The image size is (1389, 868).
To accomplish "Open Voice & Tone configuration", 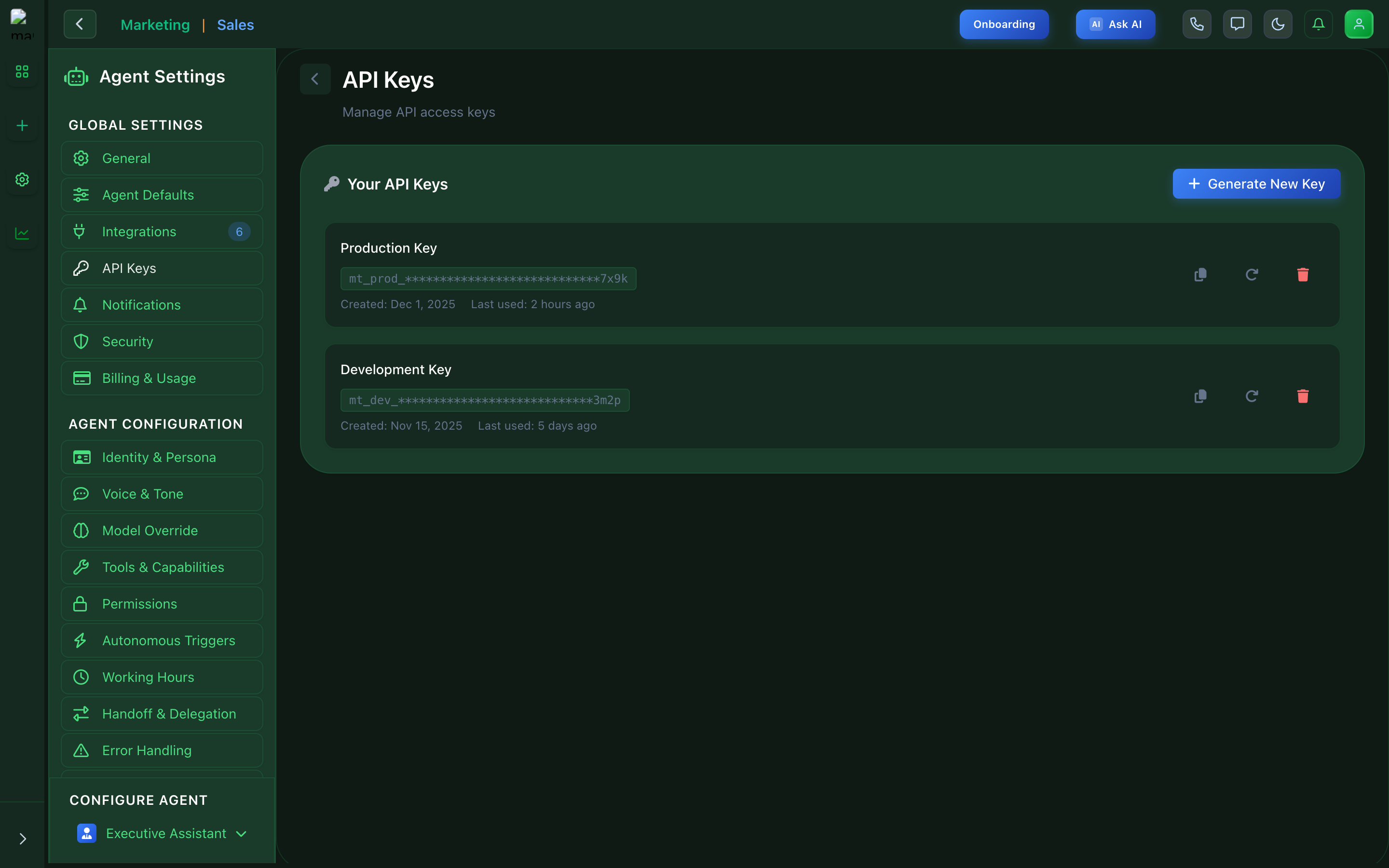I will (162, 494).
